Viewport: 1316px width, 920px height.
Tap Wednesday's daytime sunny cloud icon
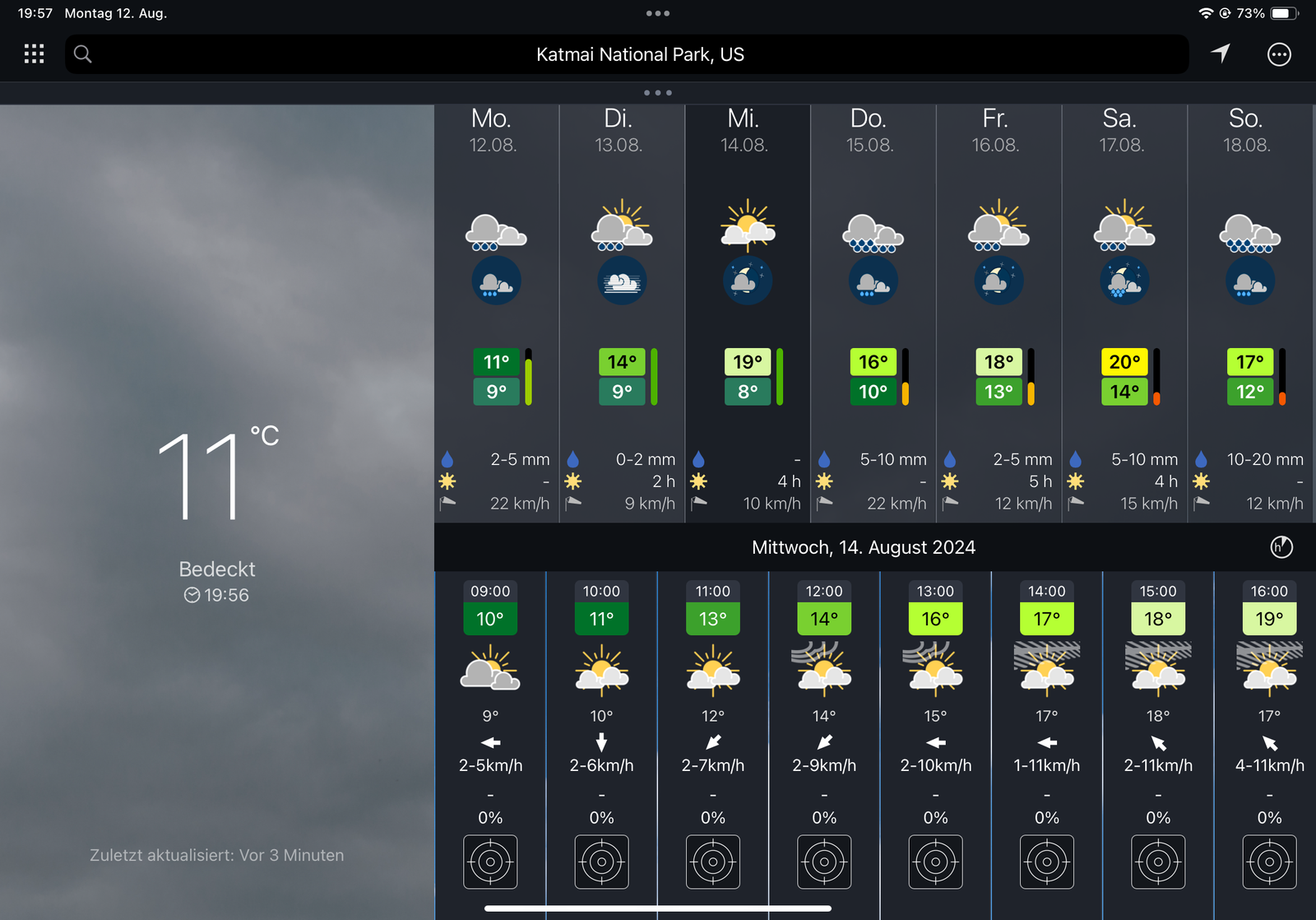[748, 225]
